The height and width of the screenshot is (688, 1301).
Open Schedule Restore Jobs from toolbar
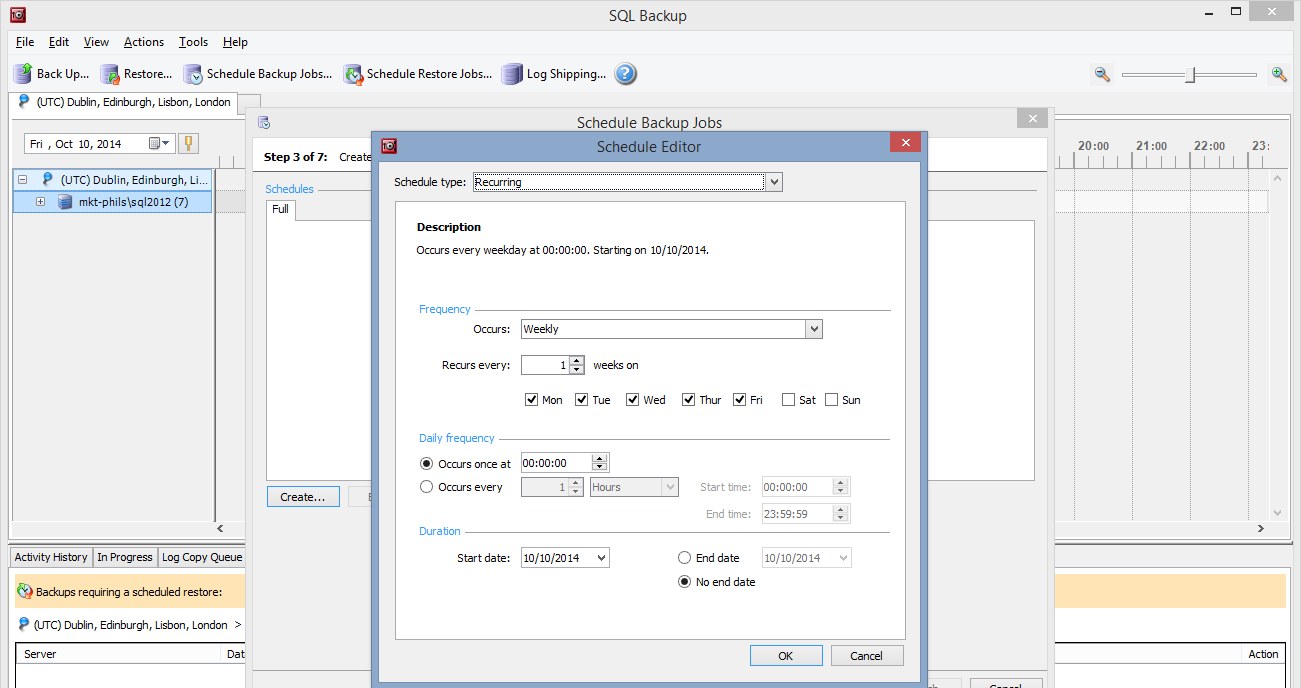pyautogui.click(x=417, y=74)
